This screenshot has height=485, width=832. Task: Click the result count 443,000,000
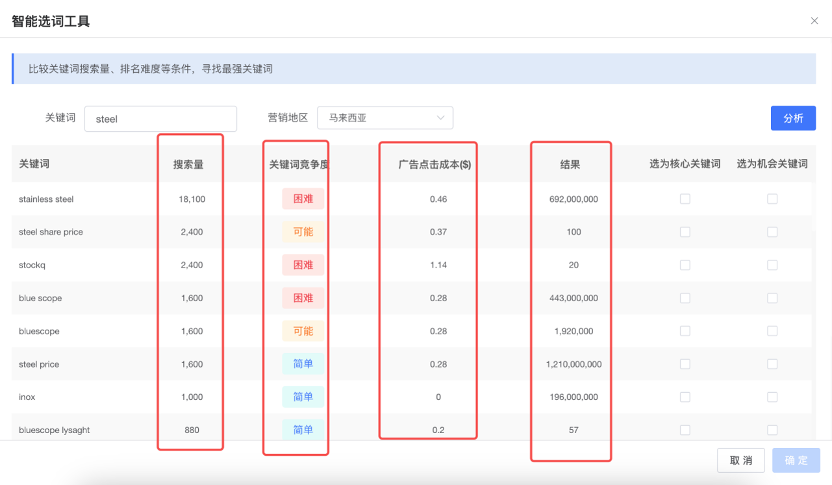click(x=574, y=298)
